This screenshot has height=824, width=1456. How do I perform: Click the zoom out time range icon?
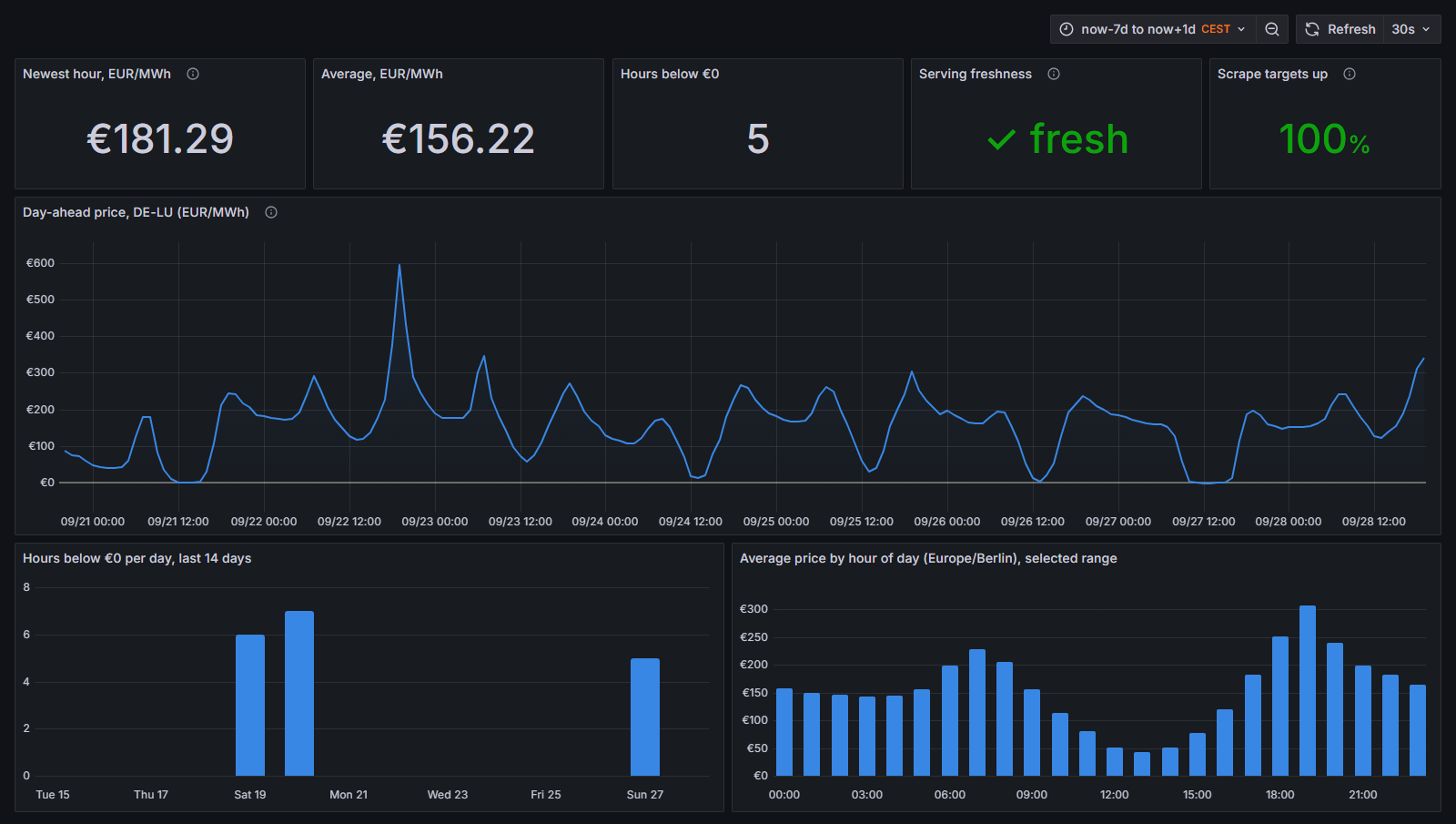point(1272,29)
